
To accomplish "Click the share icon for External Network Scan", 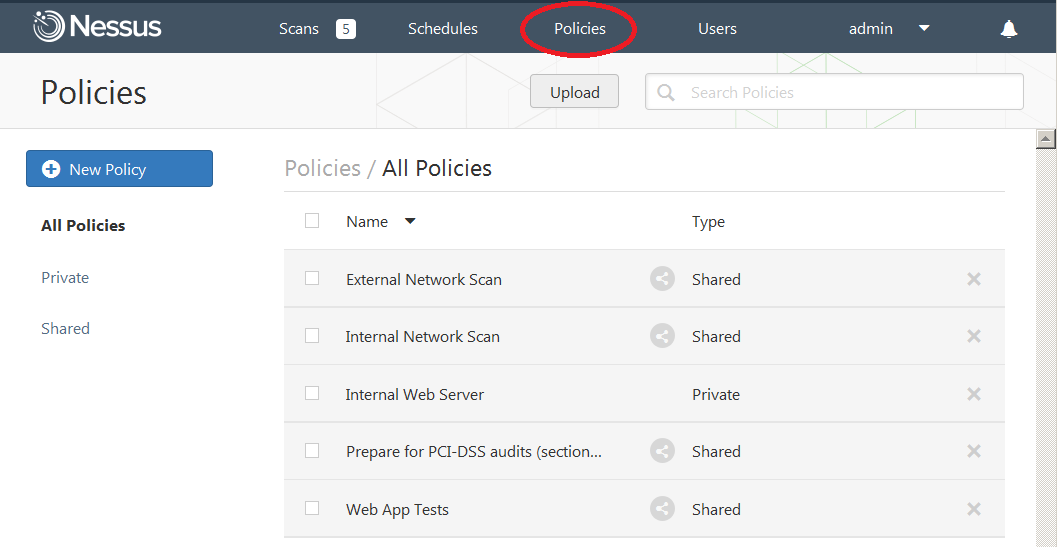I will [662, 279].
